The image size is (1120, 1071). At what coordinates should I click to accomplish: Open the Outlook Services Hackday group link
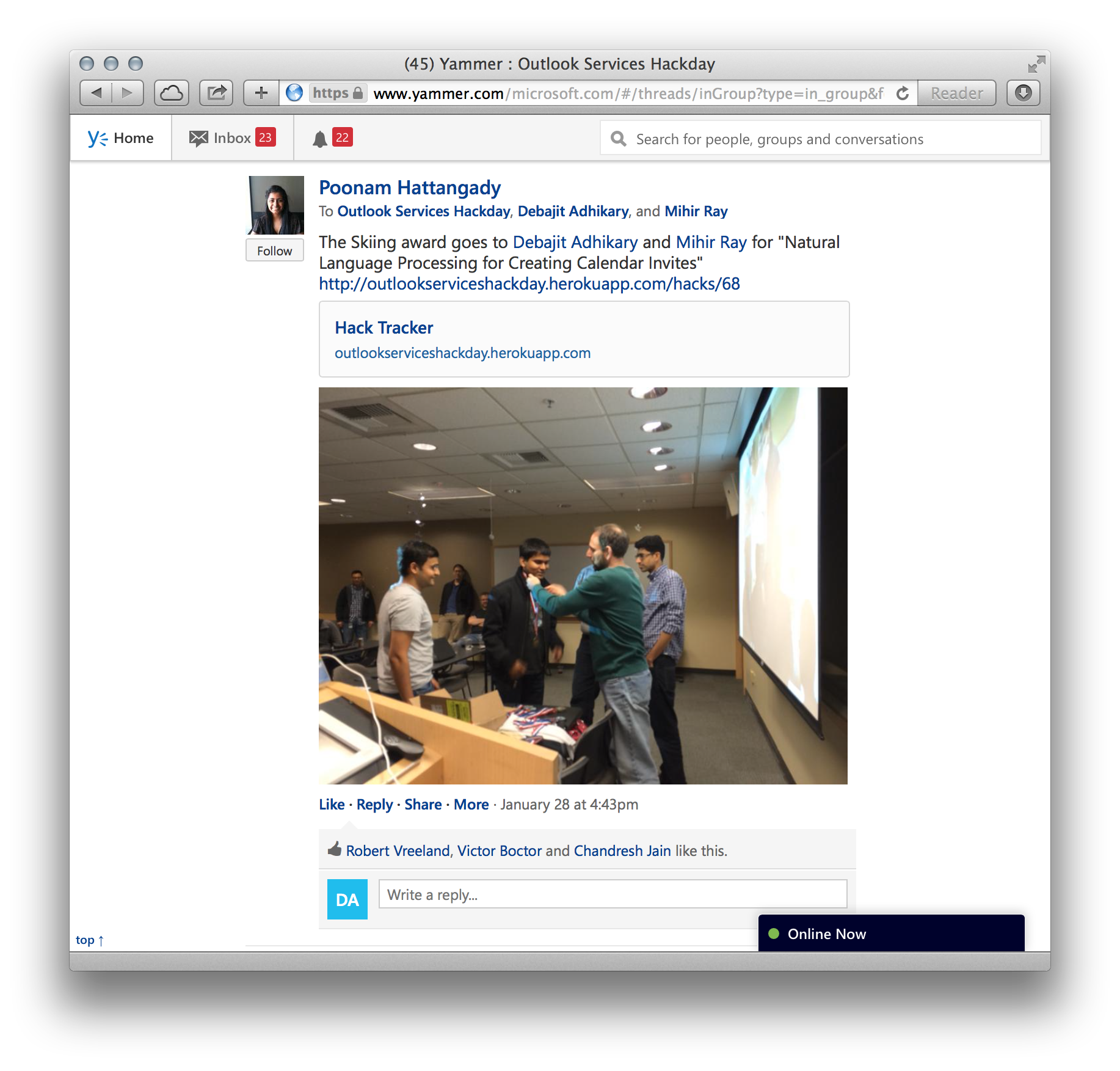tap(424, 211)
